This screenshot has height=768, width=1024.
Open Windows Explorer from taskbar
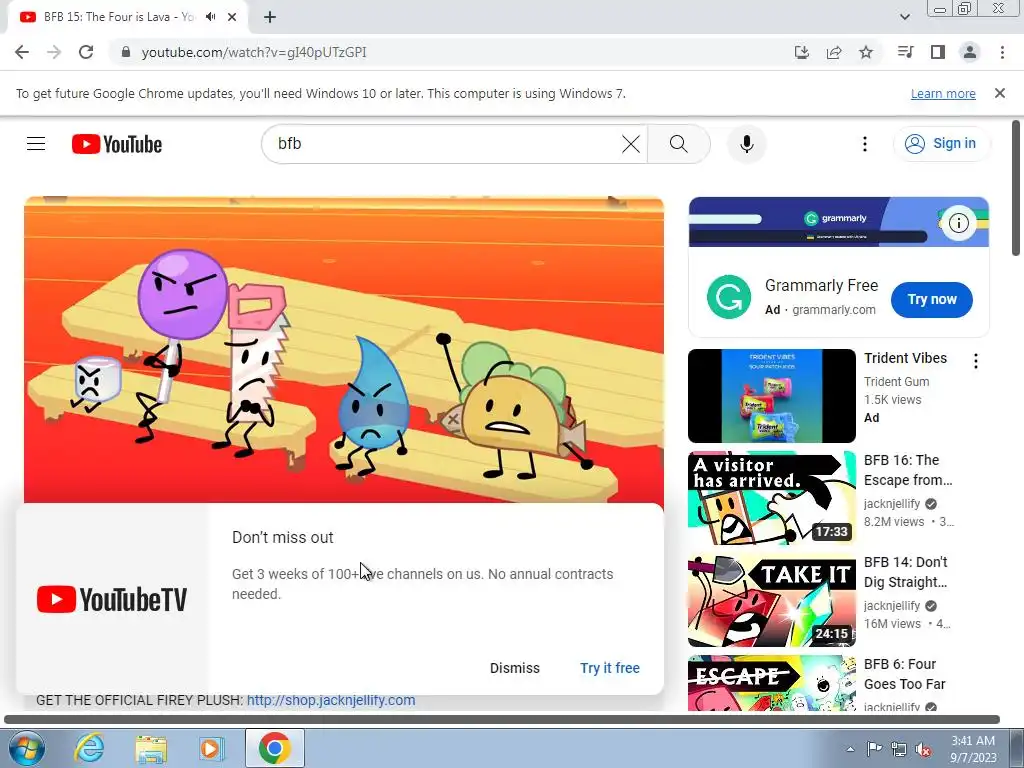(151, 748)
